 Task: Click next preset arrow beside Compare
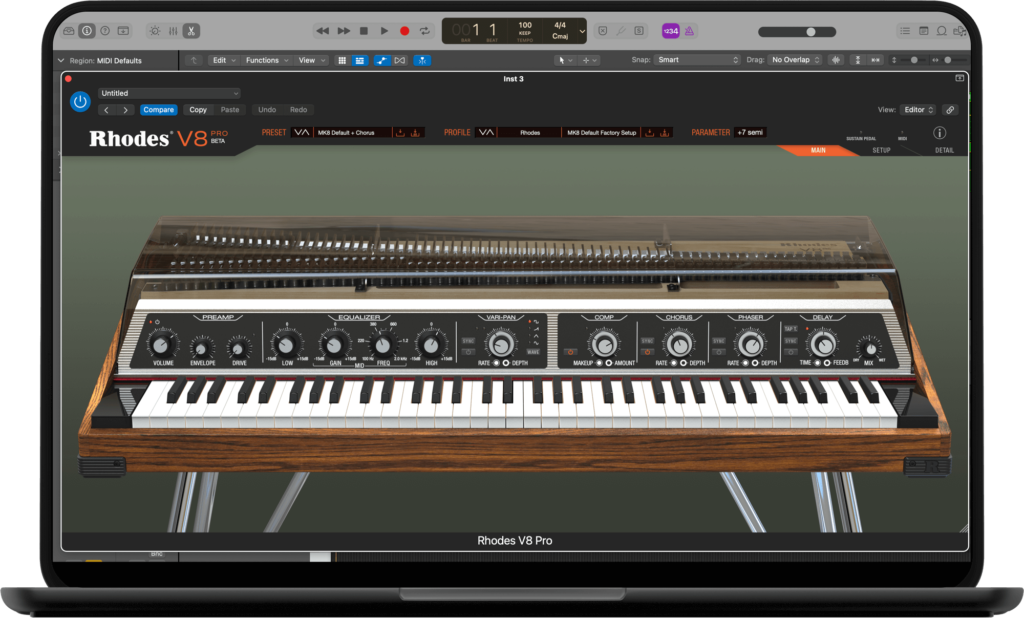125,110
